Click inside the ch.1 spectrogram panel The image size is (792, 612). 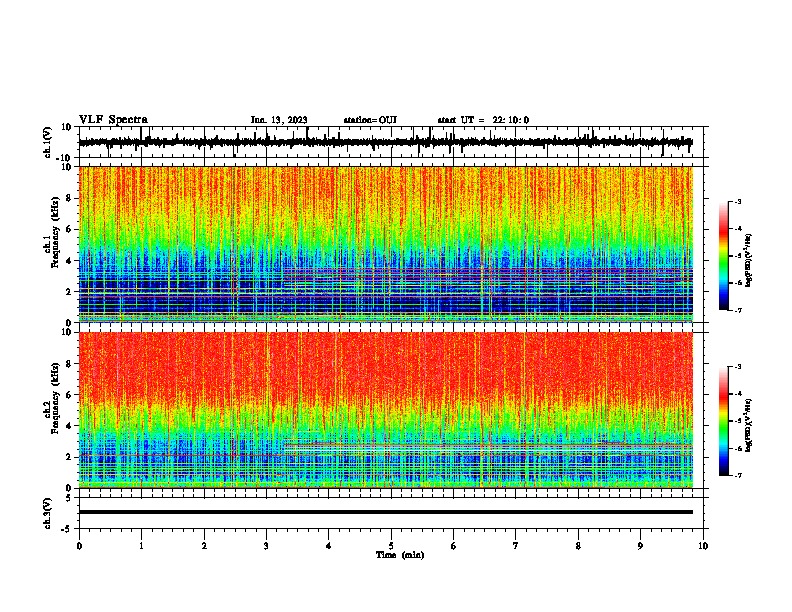(386, 244)
